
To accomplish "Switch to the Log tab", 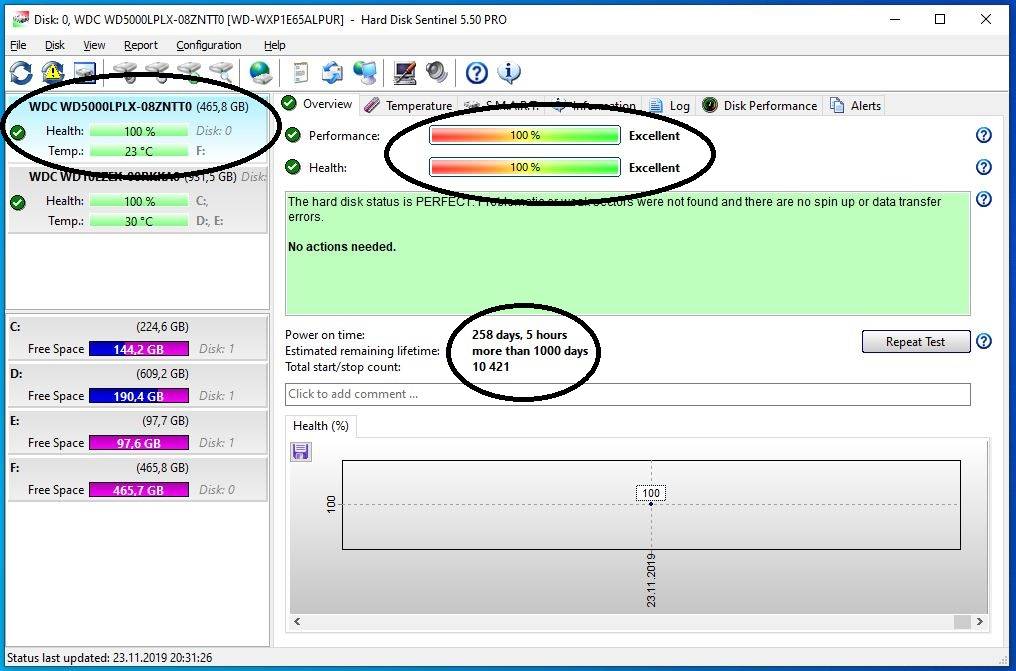I will [670, 106].
